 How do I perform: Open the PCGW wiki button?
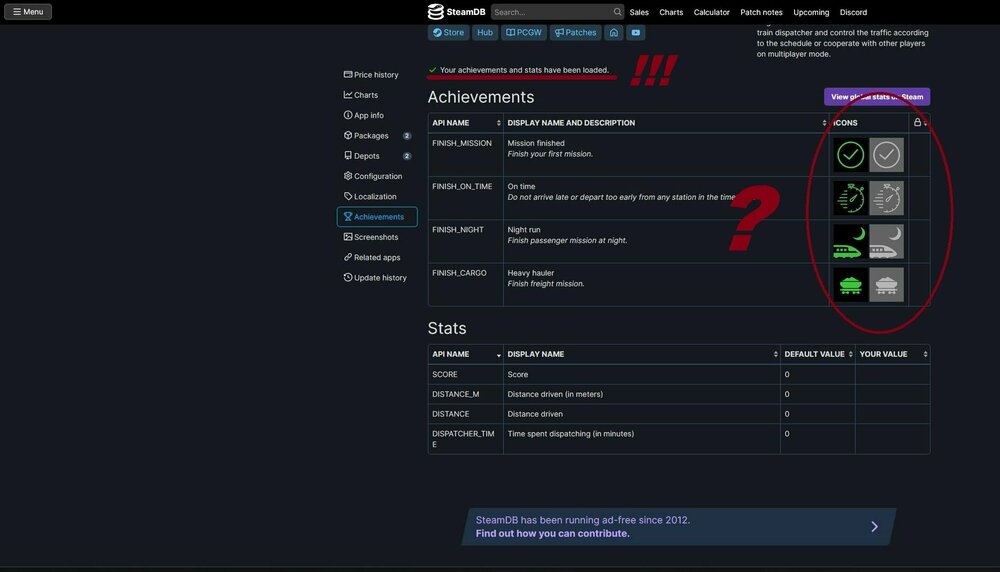524,33
